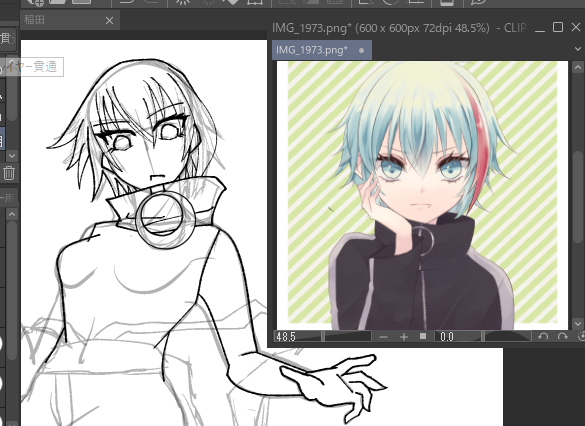The height and width of the screenshot is (426, 585).
Task: Click the IMG_1973.png window title bar text
Action: tap(399, 28)
